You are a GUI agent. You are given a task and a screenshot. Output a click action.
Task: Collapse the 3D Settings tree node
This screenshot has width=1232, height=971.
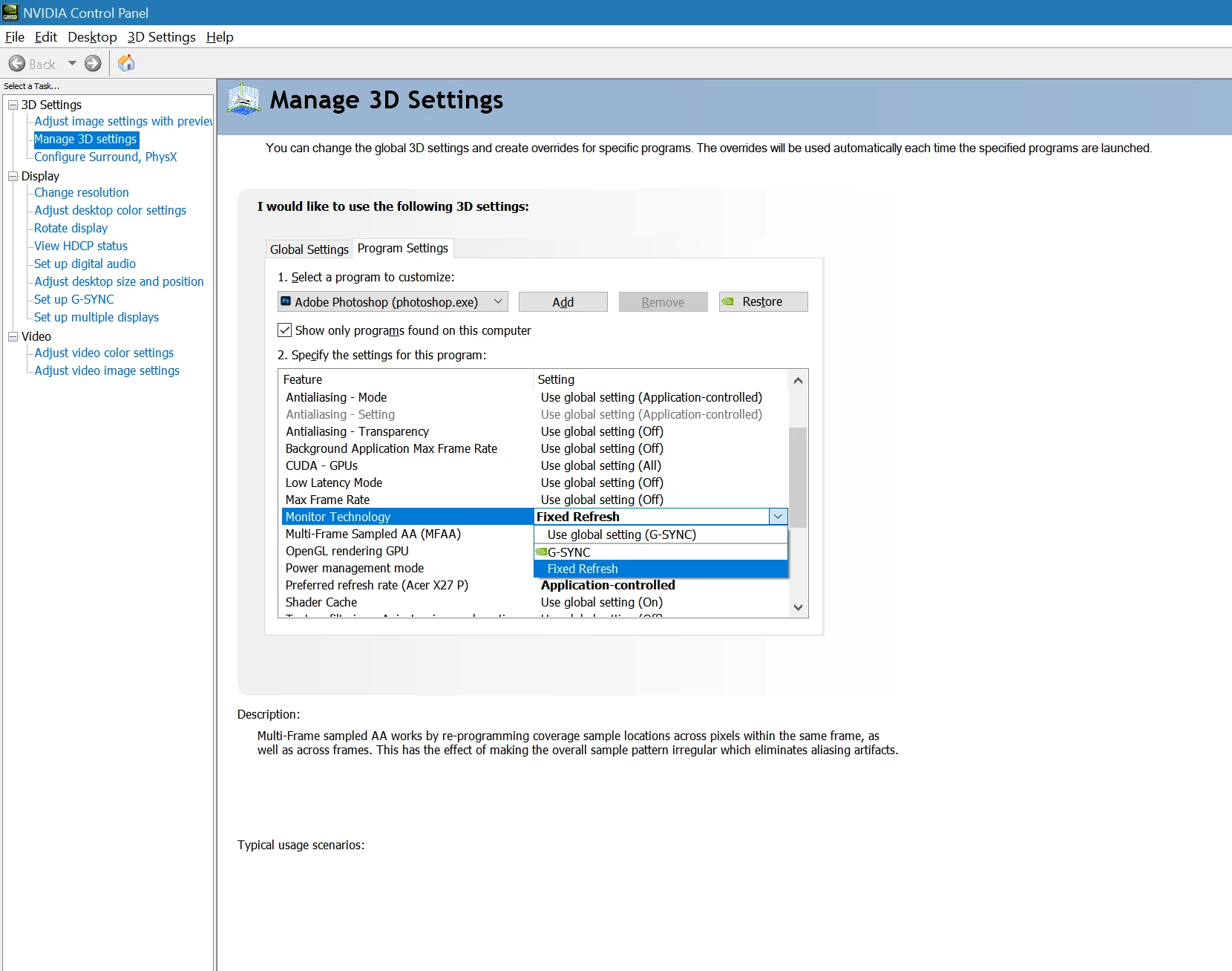[x=13, y=105]
